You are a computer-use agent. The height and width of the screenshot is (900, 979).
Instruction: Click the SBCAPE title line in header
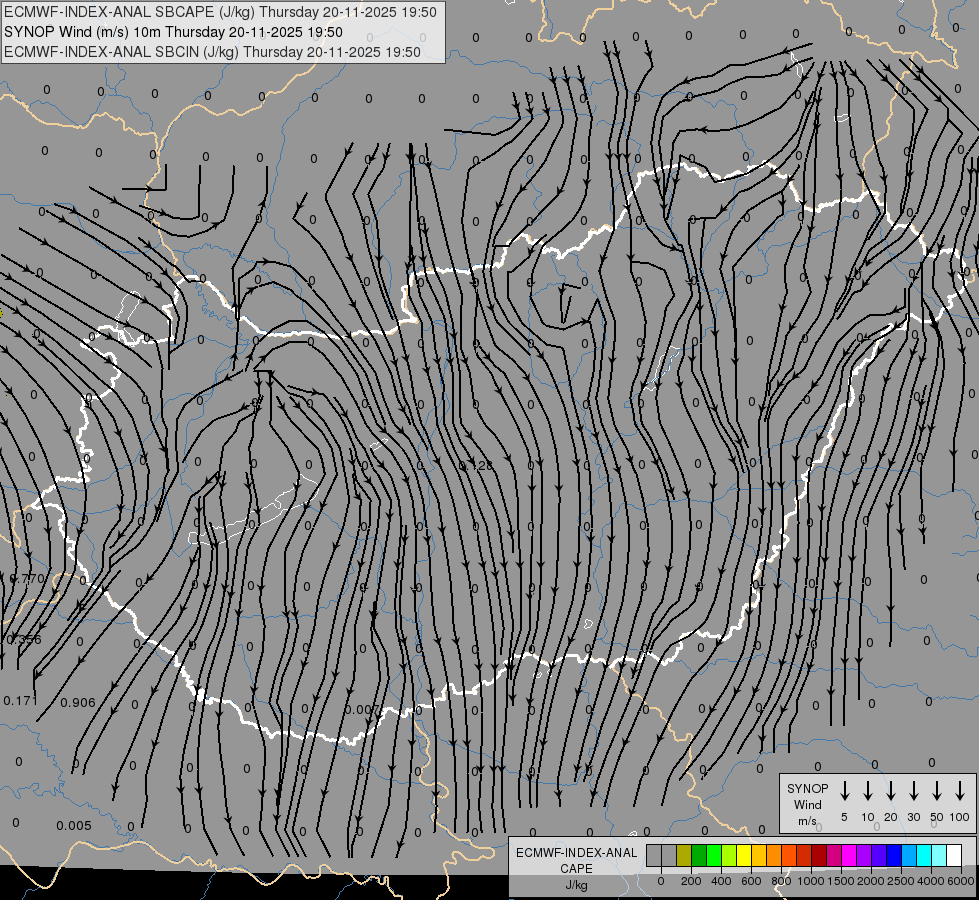click(x=220, y=12)
